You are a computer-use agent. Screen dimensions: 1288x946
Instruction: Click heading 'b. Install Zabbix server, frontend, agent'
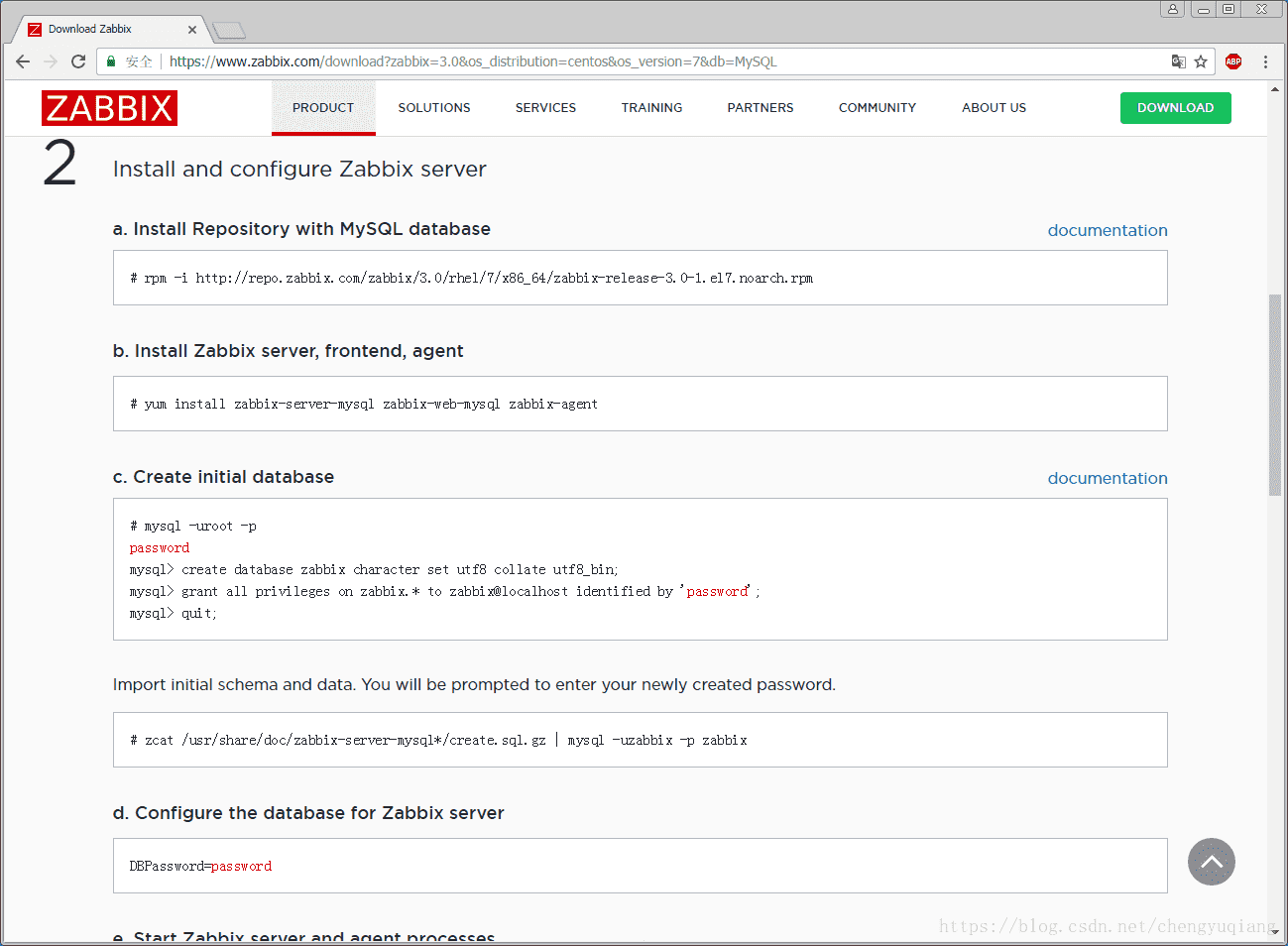[288, 351]
